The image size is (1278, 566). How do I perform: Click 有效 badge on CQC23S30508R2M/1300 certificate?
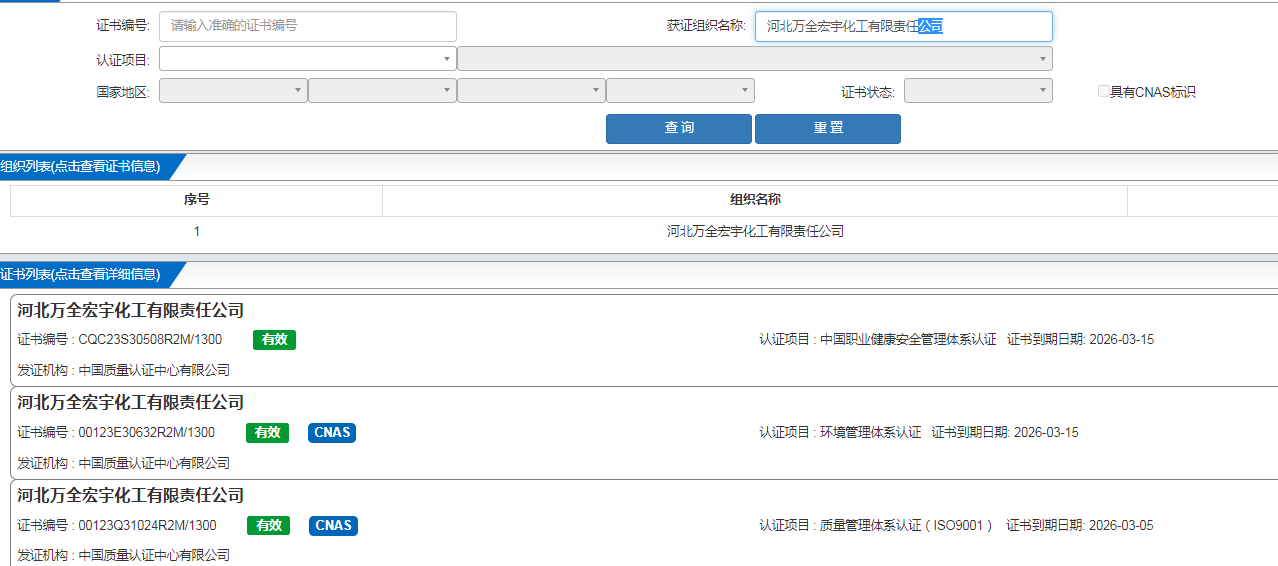click(x=274, y=340)
